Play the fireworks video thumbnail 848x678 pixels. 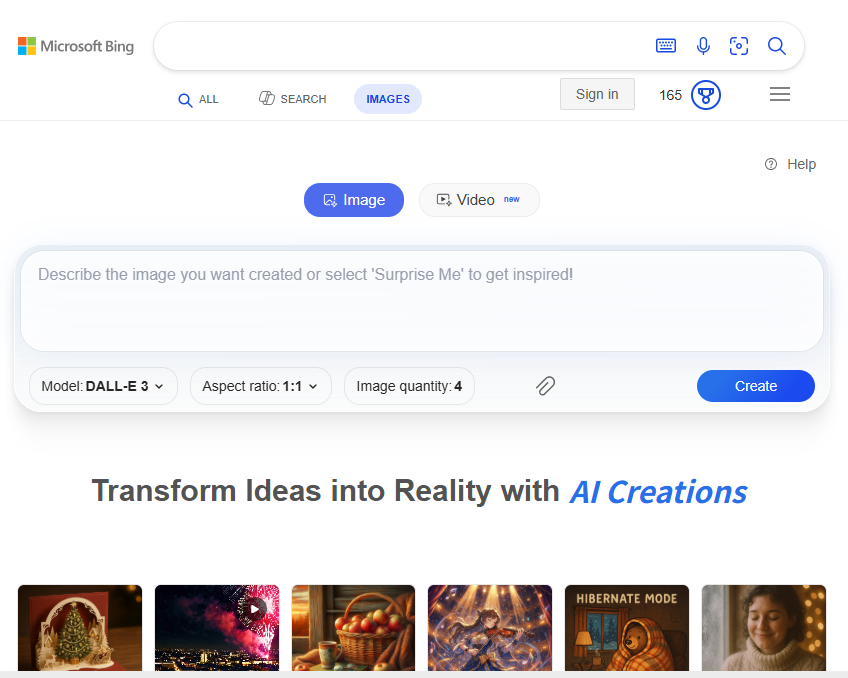click(254, 608)
